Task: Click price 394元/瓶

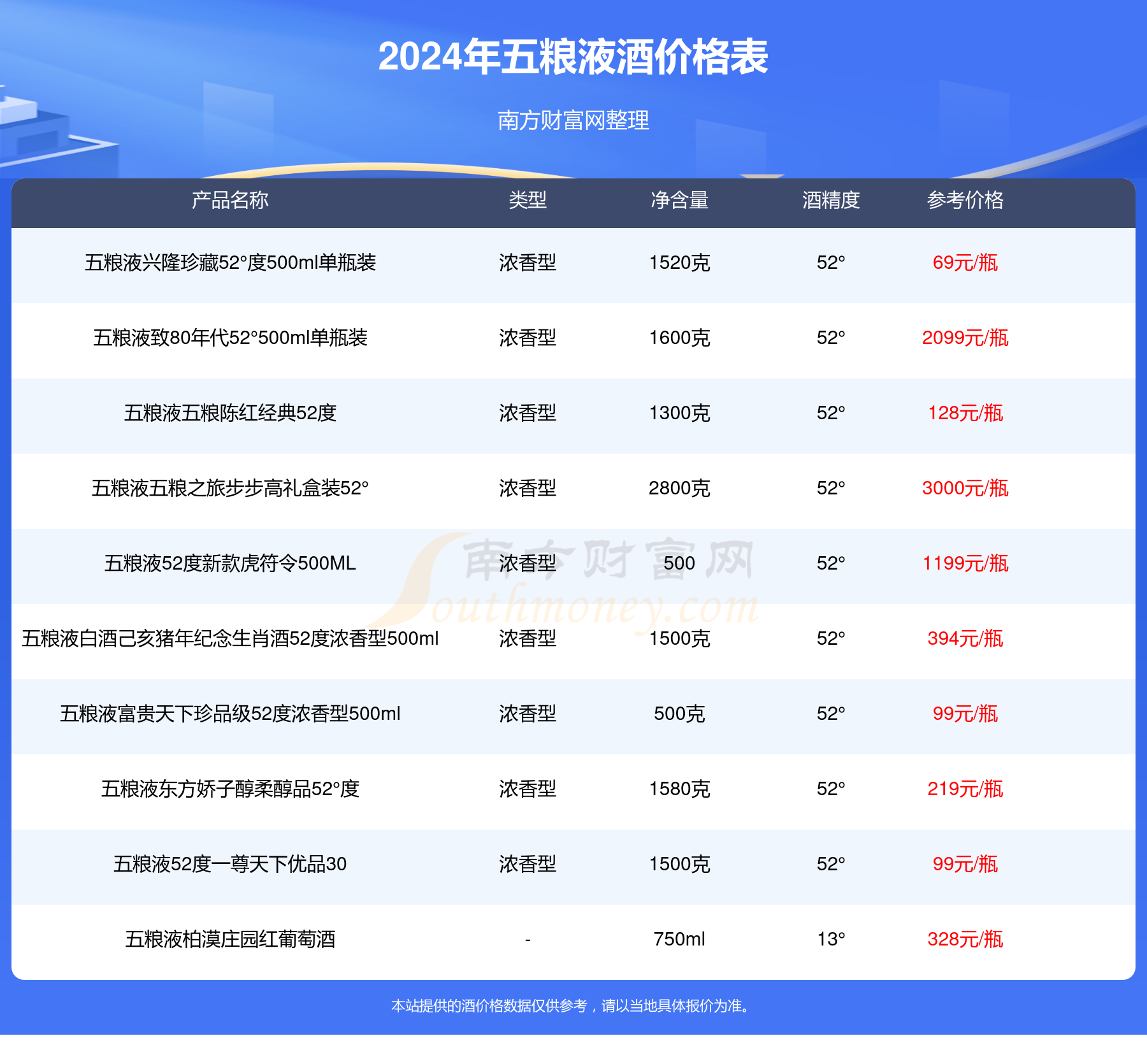Action: 965,638
